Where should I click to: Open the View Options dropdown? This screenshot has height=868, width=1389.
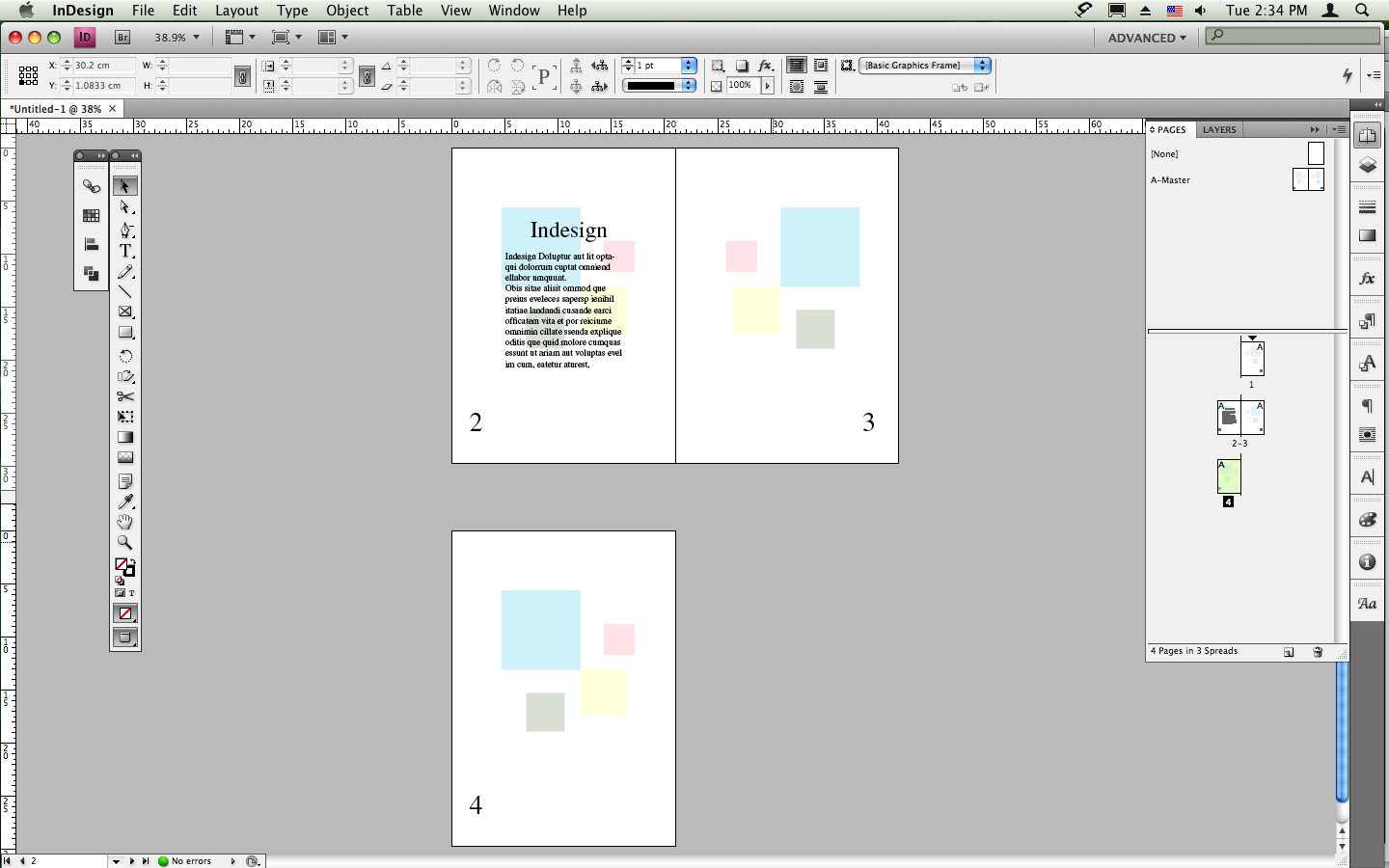tap(240, 38)
